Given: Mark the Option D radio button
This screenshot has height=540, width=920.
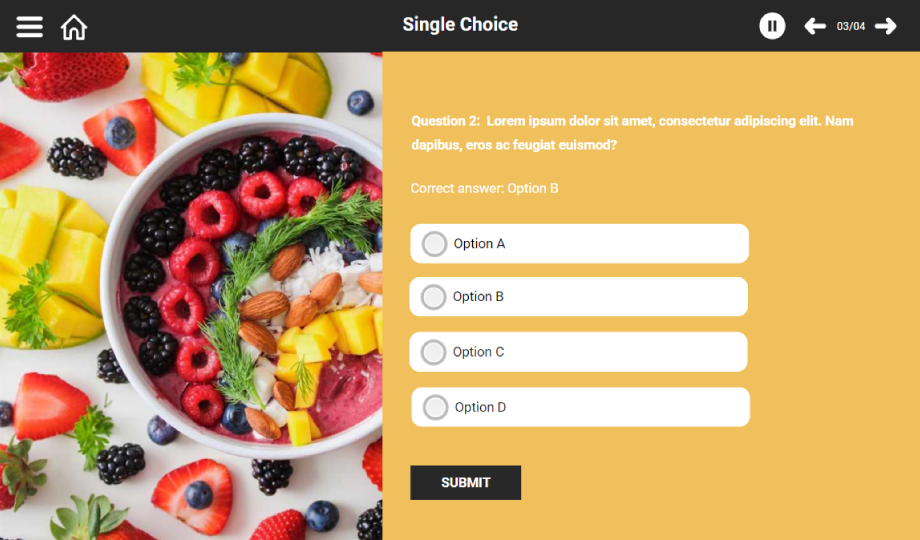Looking at the screenshot, I should tap(435, 407).
